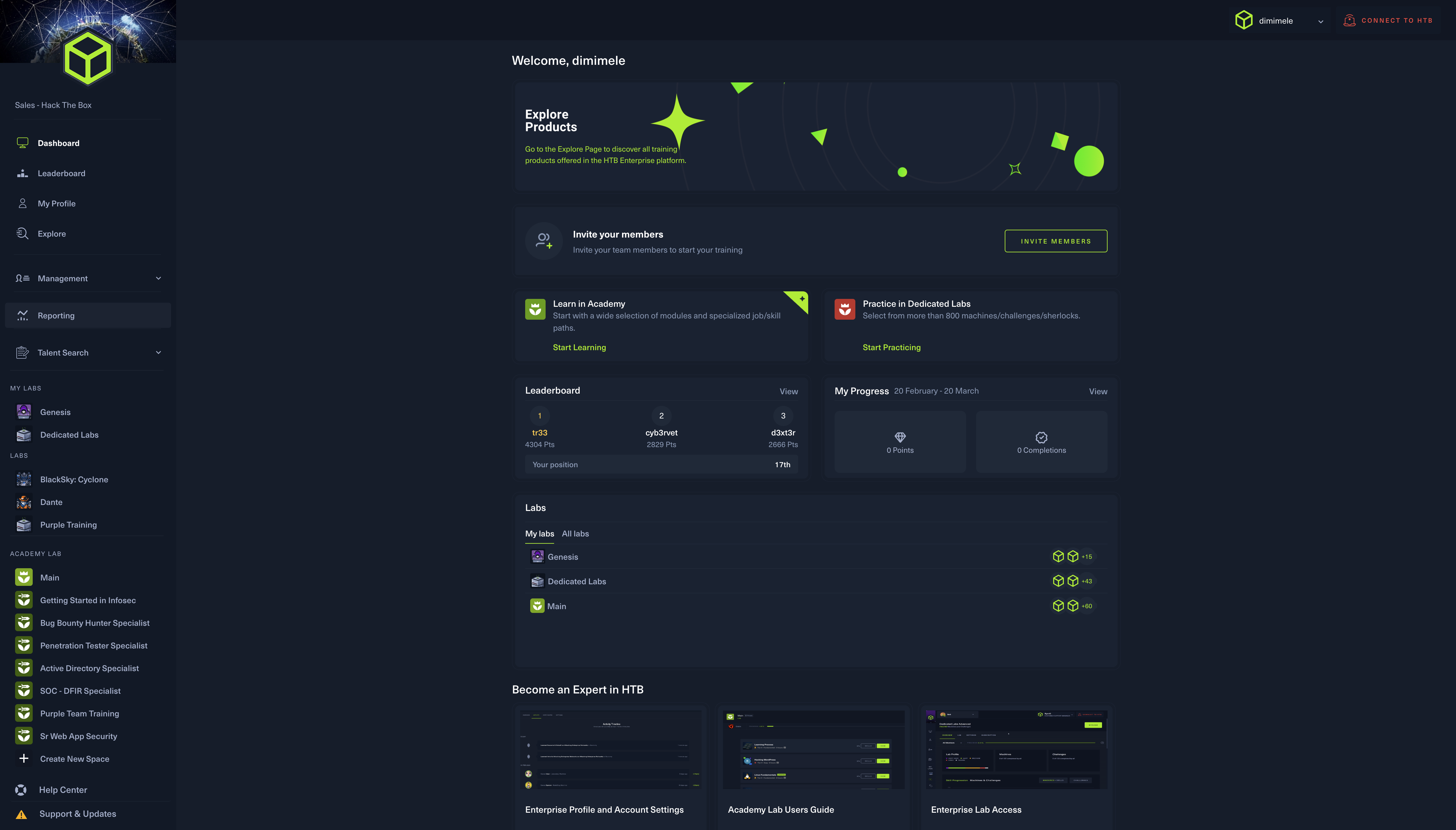Click the My Profile person icon

pyautogui.click(x=22, y=204)
